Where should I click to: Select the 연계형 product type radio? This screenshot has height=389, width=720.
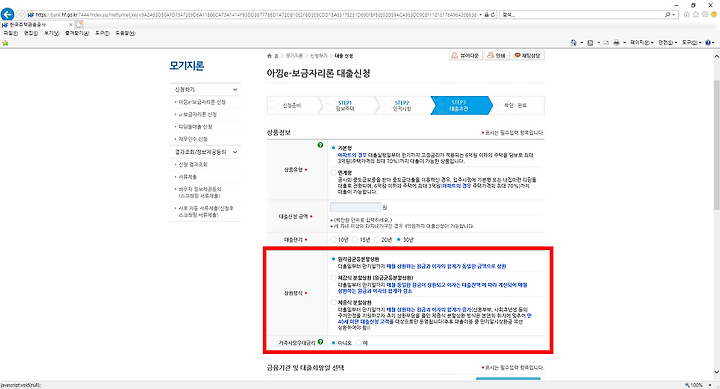[333, 173]
